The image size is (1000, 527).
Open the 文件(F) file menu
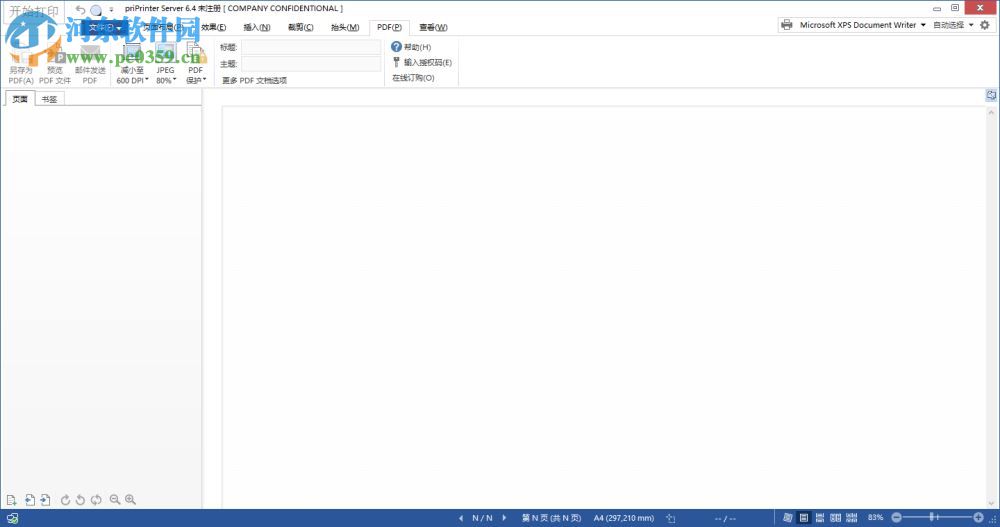click(104, 27)
